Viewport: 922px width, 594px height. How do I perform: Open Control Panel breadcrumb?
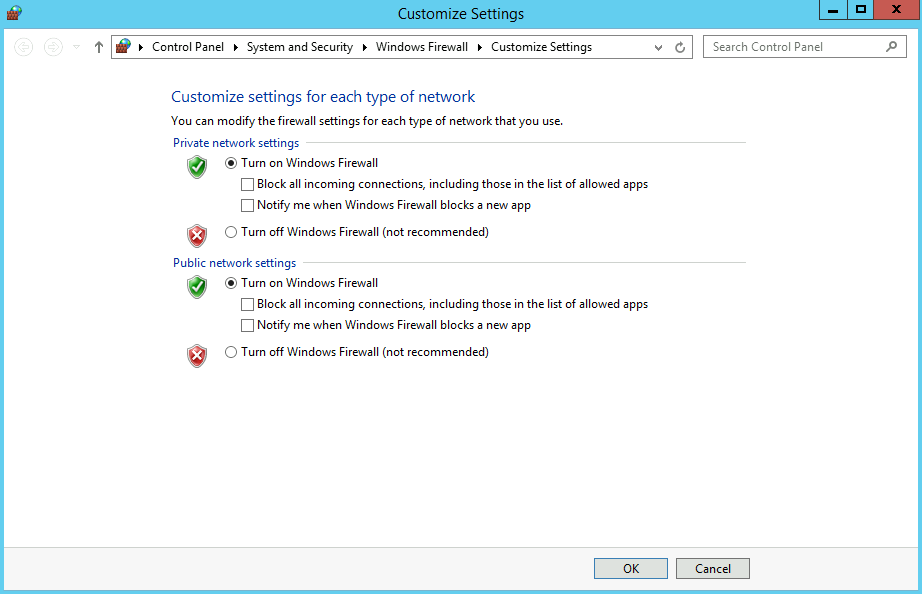coord(188,47)
